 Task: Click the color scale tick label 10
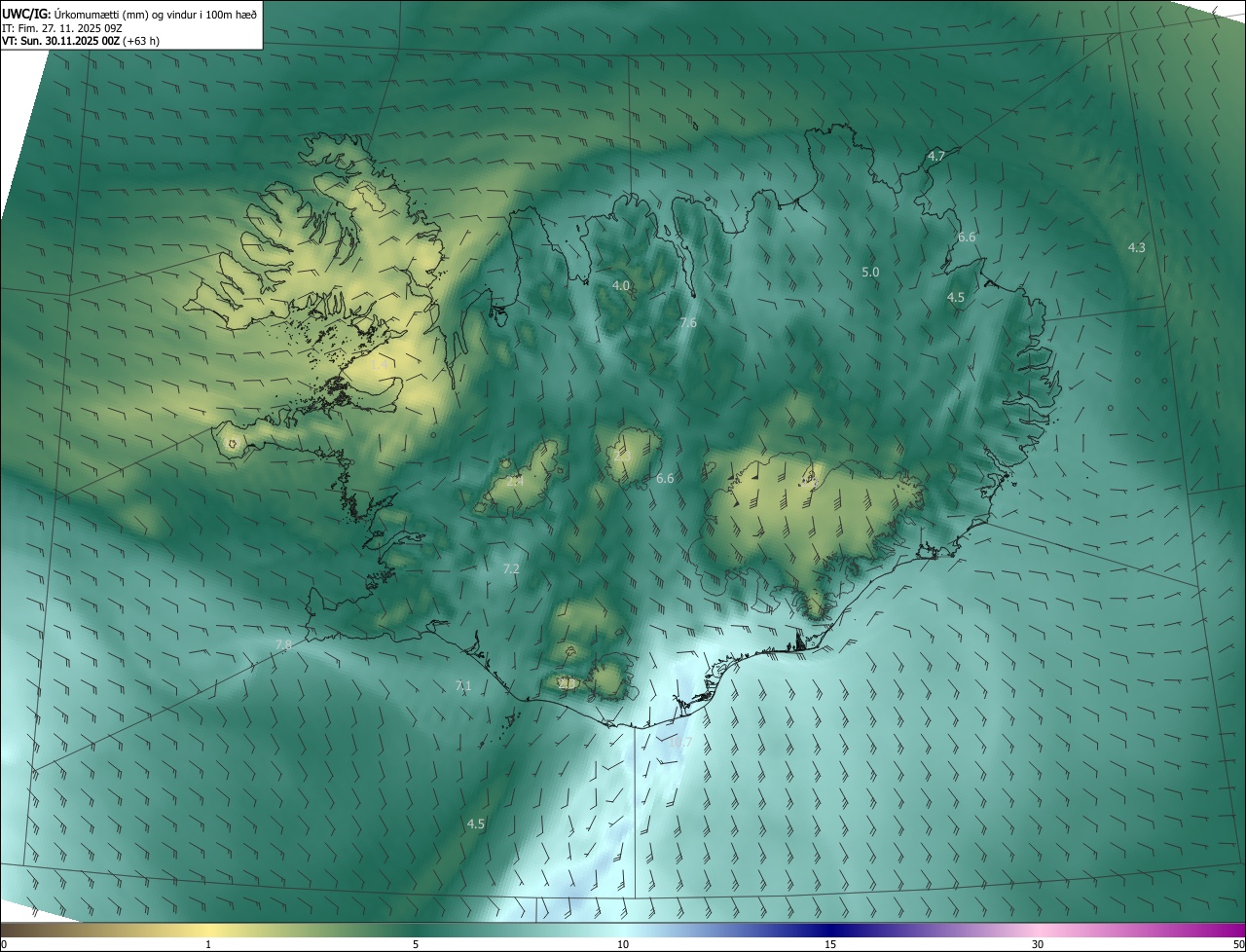[623, 944]
